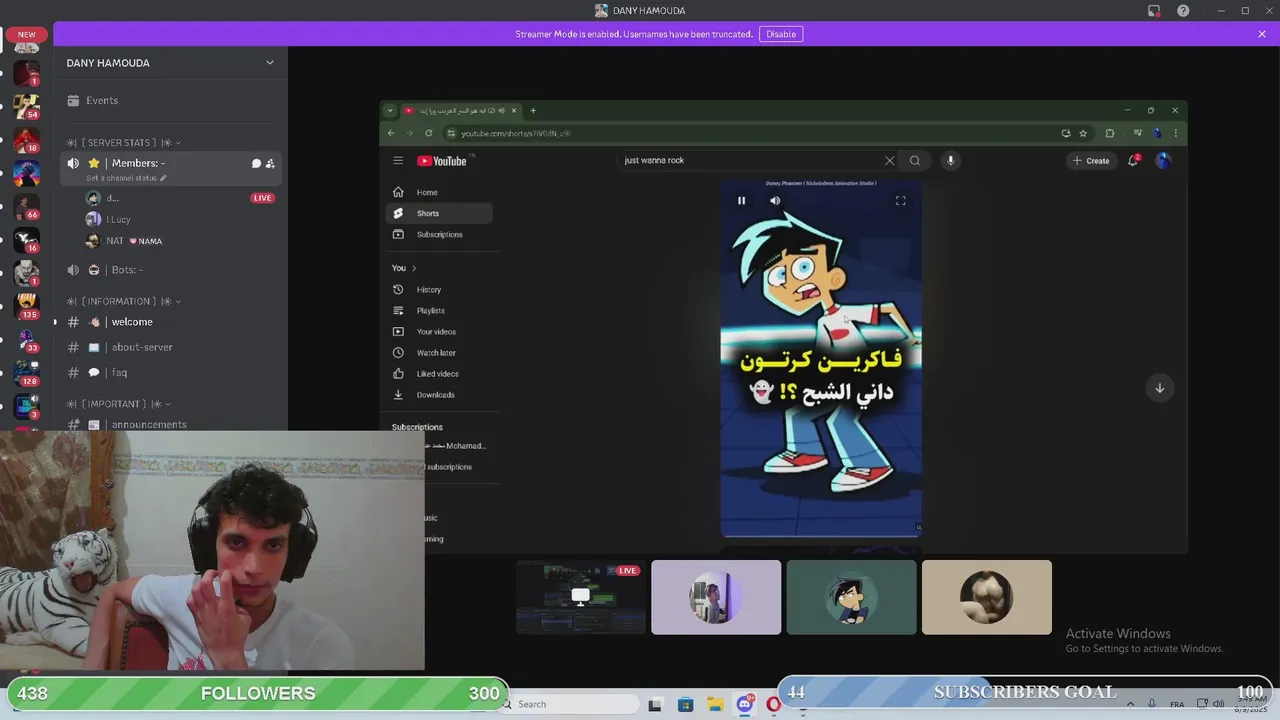Open Downloads in YouTube sidebar

pyautogui.click(x=438, y=394)
